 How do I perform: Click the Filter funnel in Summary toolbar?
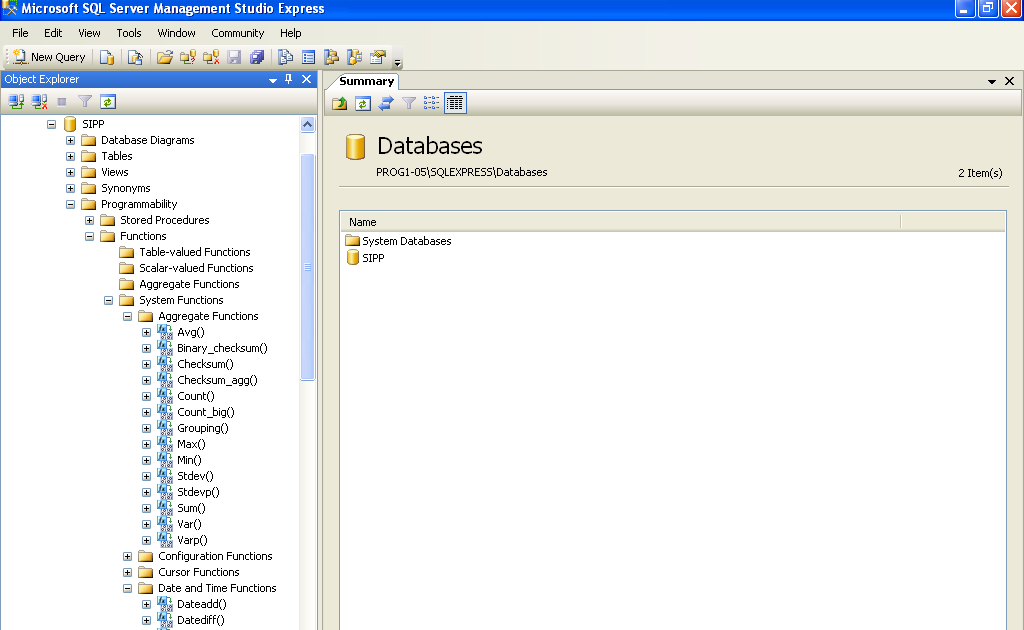[x=409, y=103]
